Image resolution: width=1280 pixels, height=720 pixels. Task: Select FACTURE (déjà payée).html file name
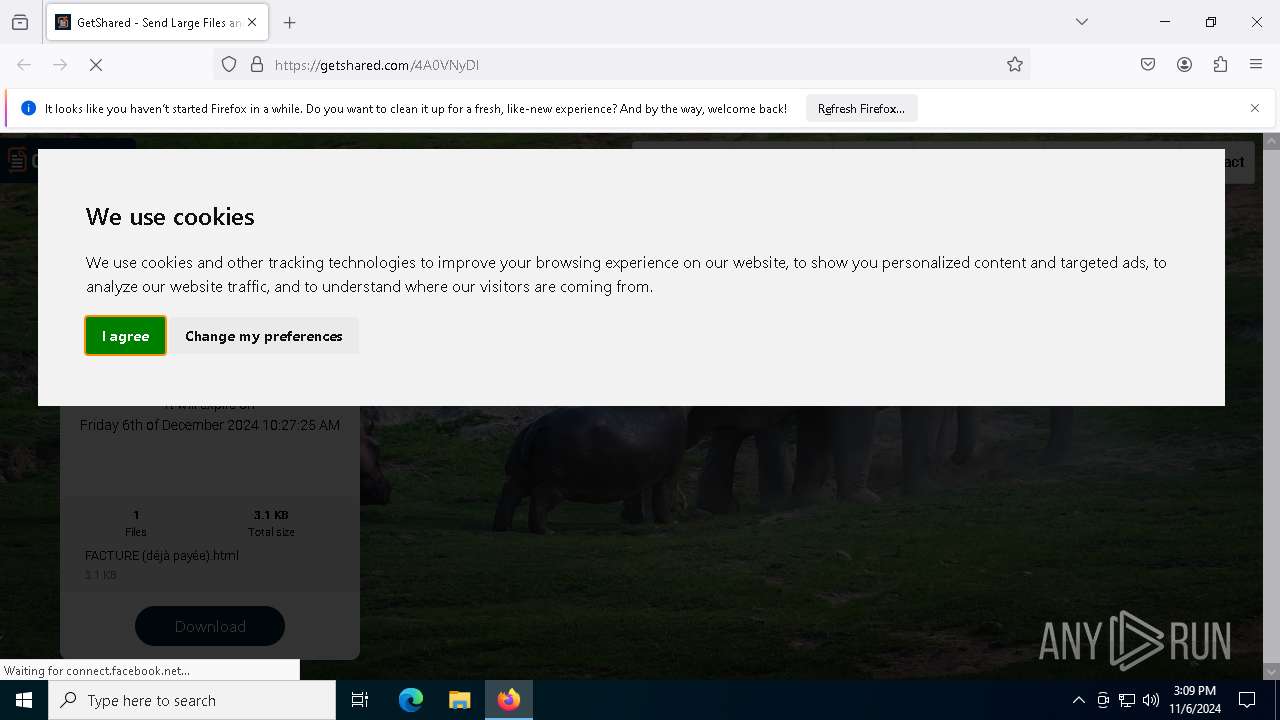point(162,556)
